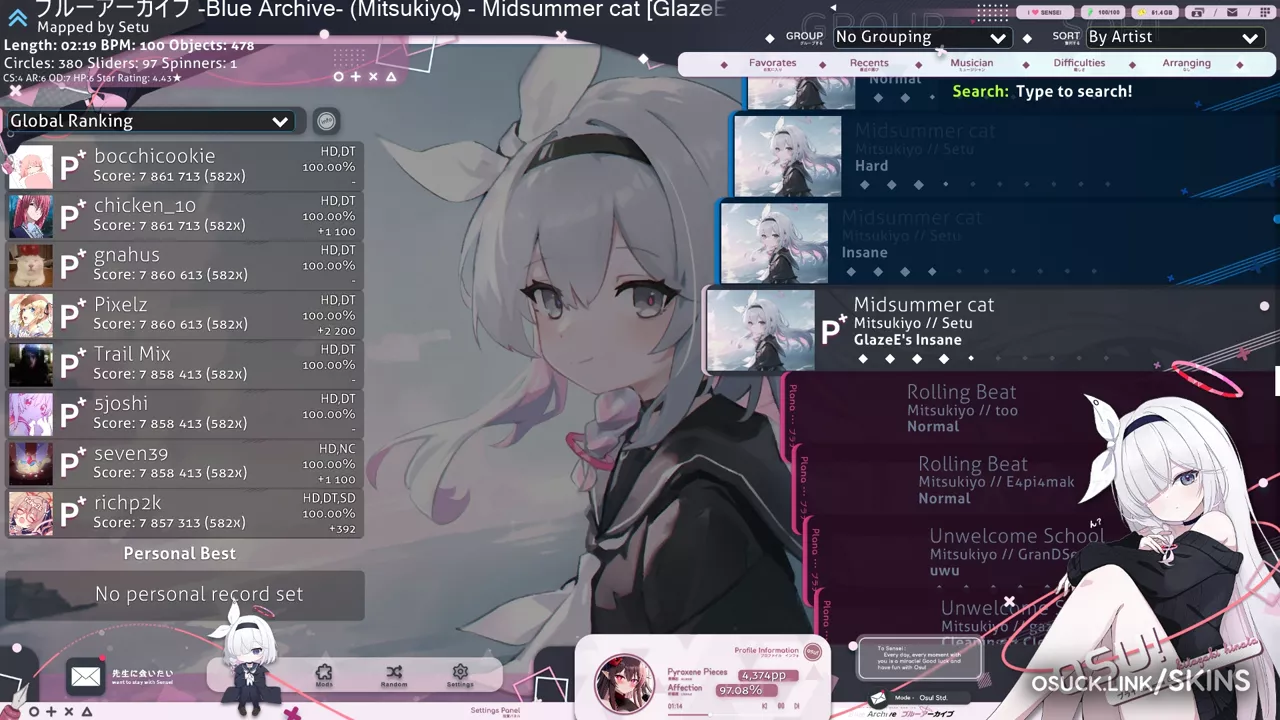
Task: Open the By Artist sort dropdown
Action: pos(1174,37)
